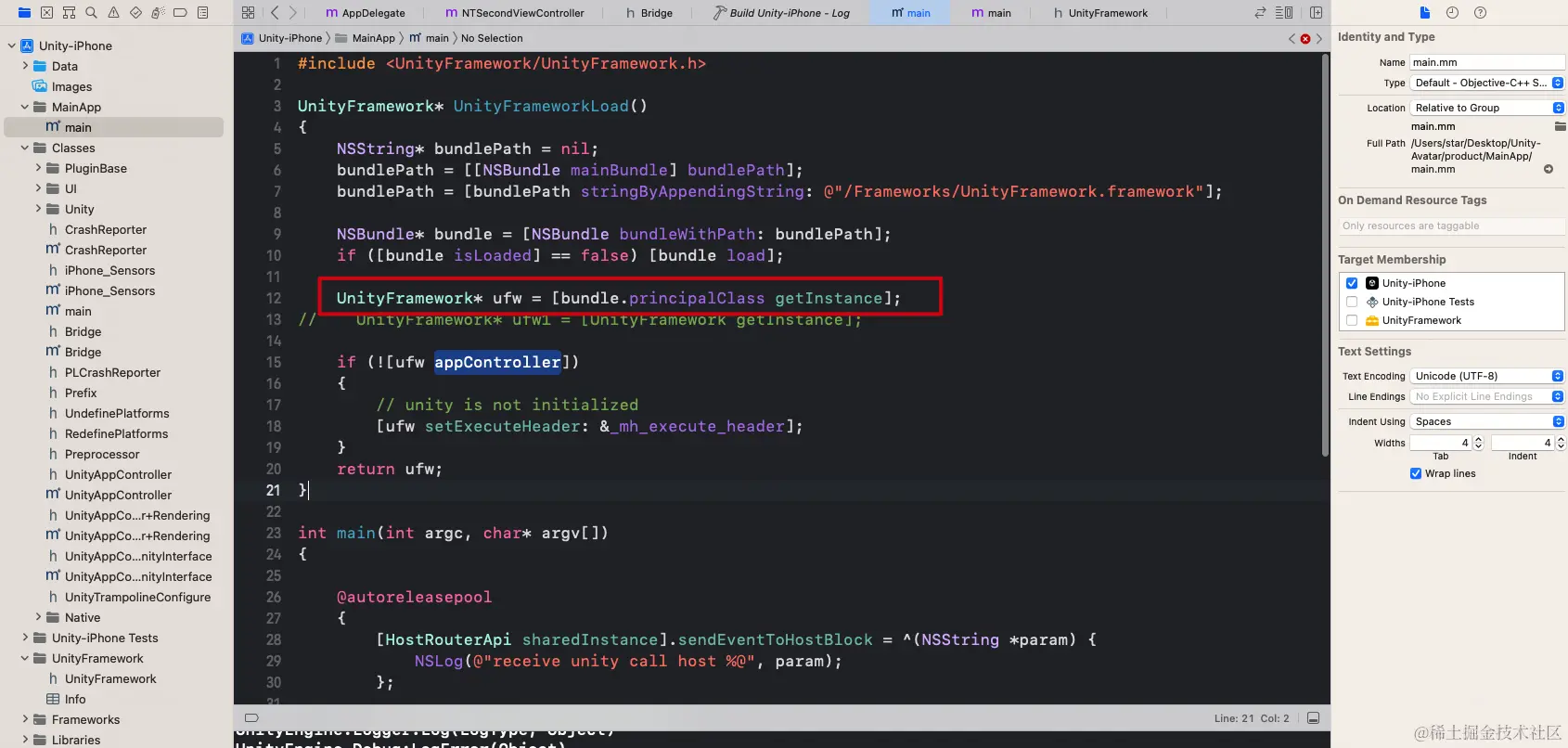Switch to the NTSecondViewController tab

(x=515, y=13)
